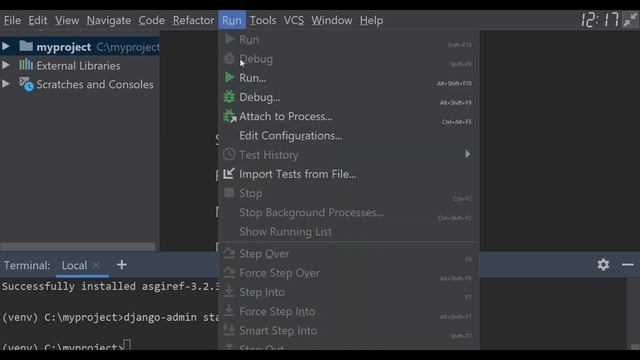
Task: Click the Import Tests arrow icon
Action: (x=229, y=173)
